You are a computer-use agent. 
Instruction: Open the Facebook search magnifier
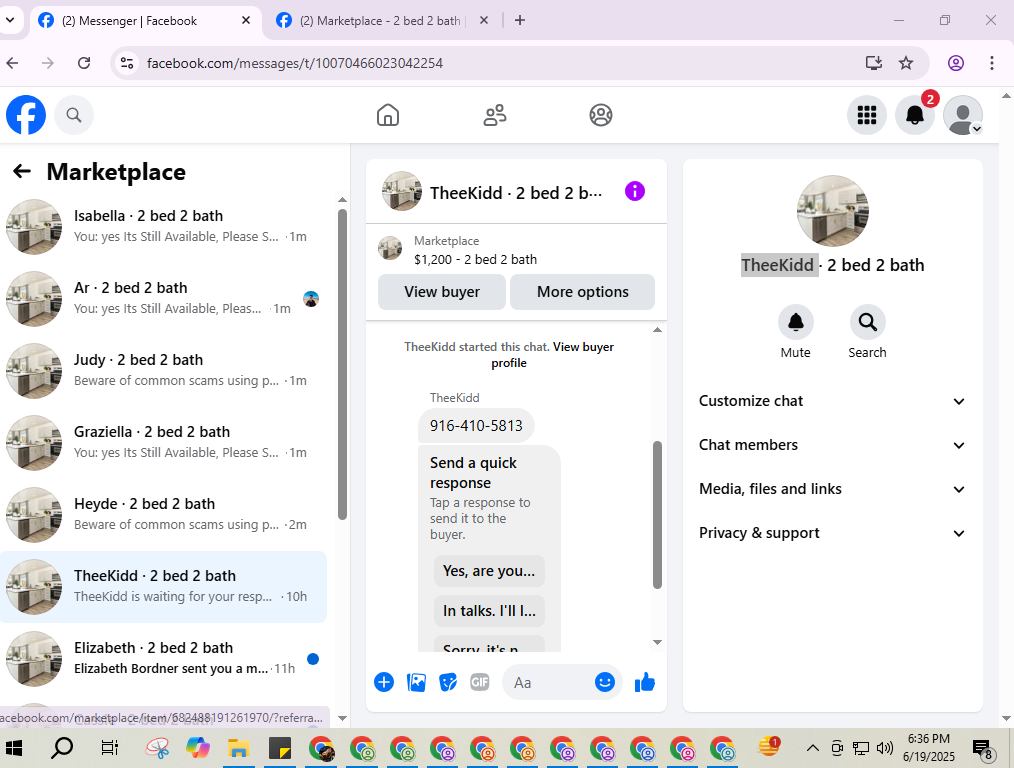point(74,115)
